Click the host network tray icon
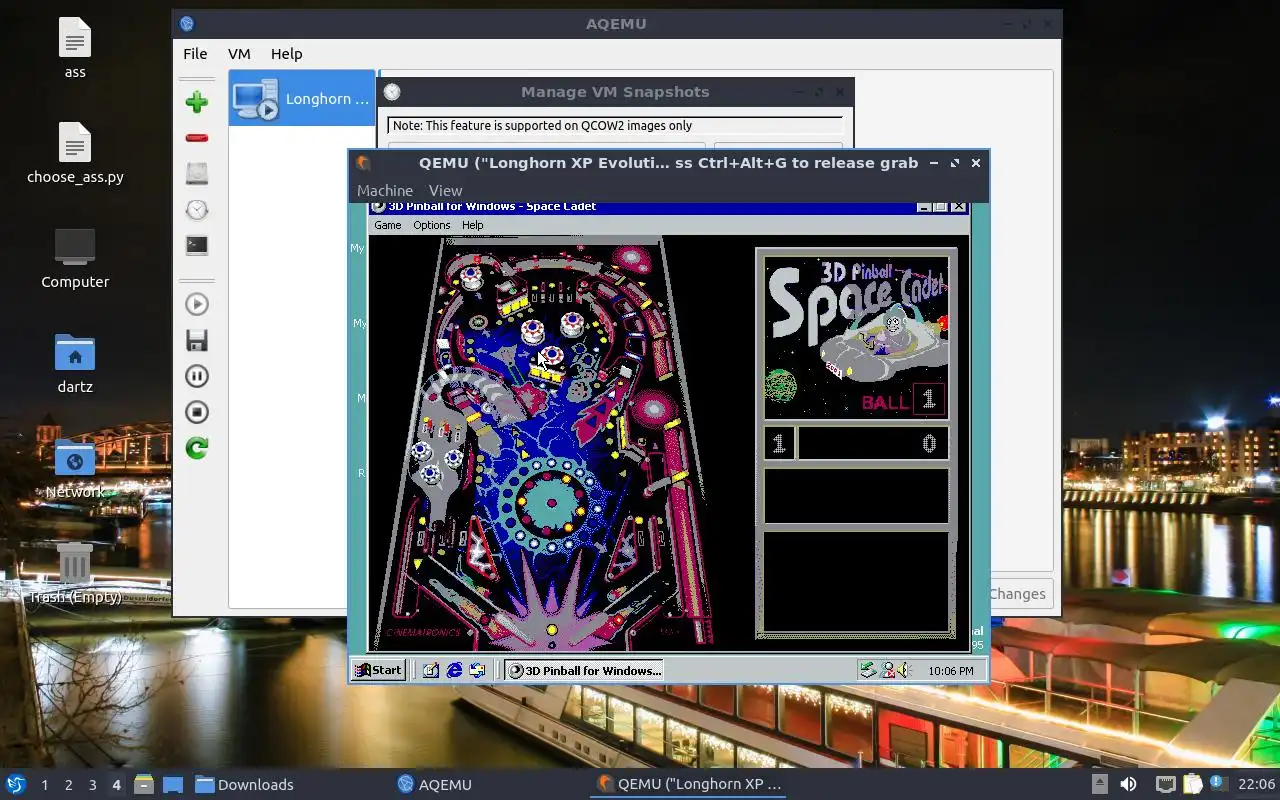Image resolution: width=1280 pixels, height=800 pixels. [1165, 784]
